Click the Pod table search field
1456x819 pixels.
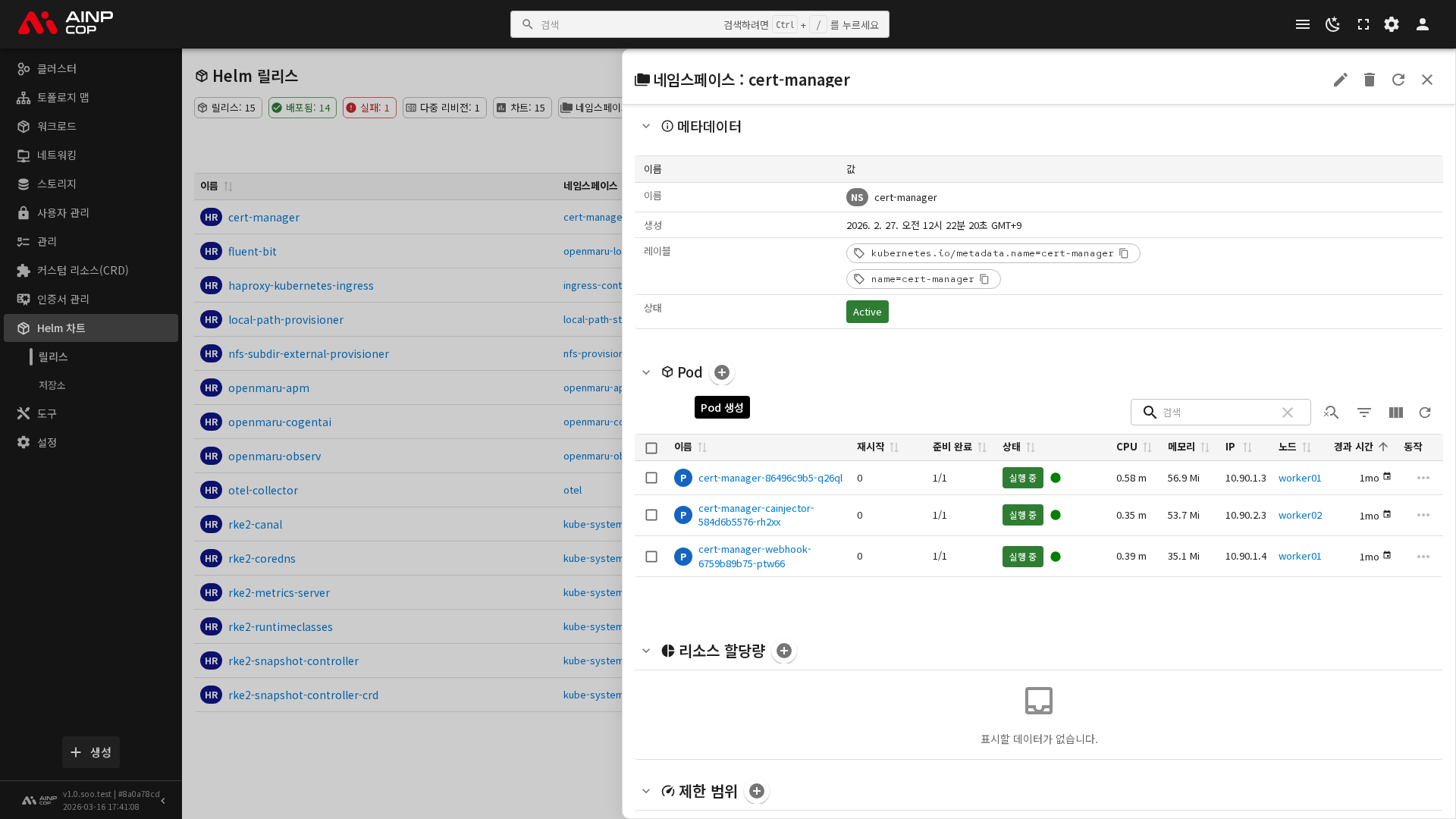(x=1218, y=413)
